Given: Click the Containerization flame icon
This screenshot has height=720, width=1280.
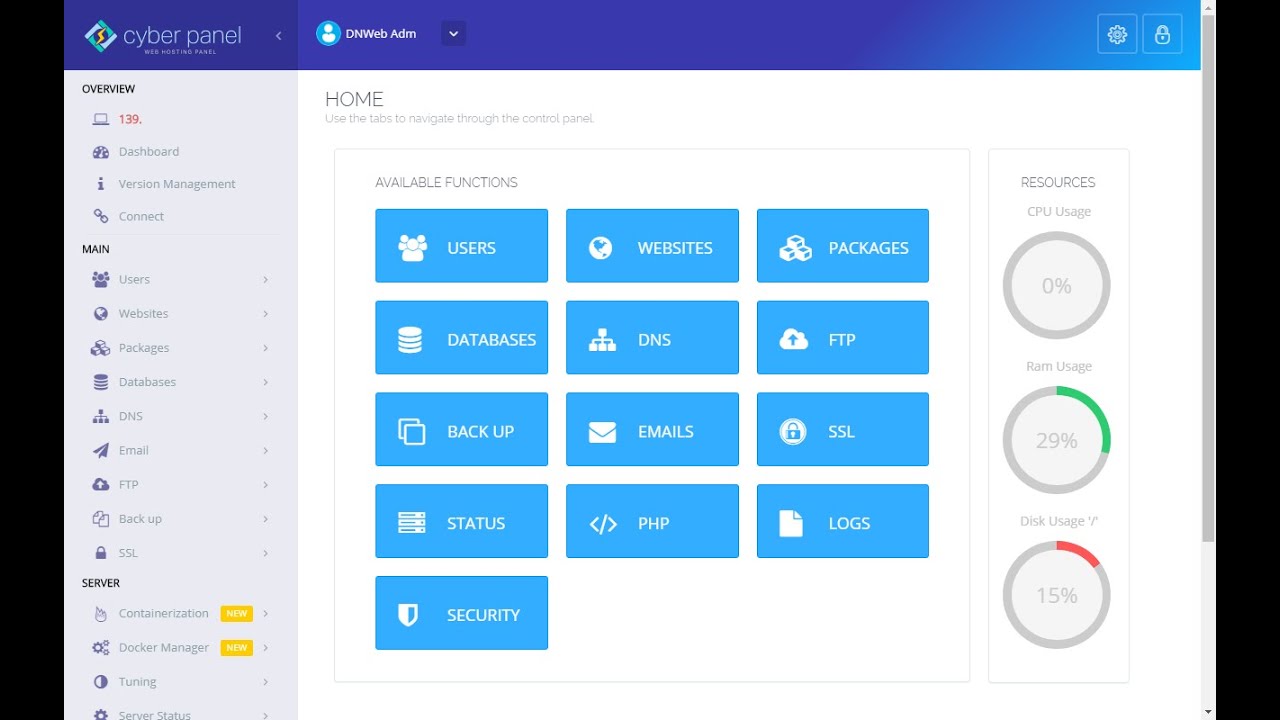Looking at the screenshot, I should tap(100, 614).
